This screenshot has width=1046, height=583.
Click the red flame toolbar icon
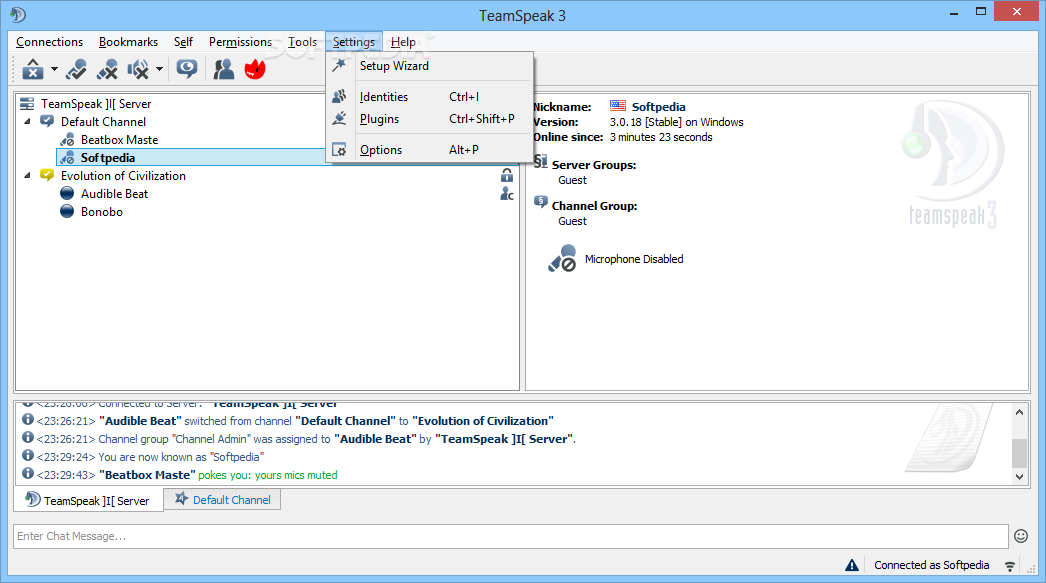pyautogui.click(x=255, y=69)
